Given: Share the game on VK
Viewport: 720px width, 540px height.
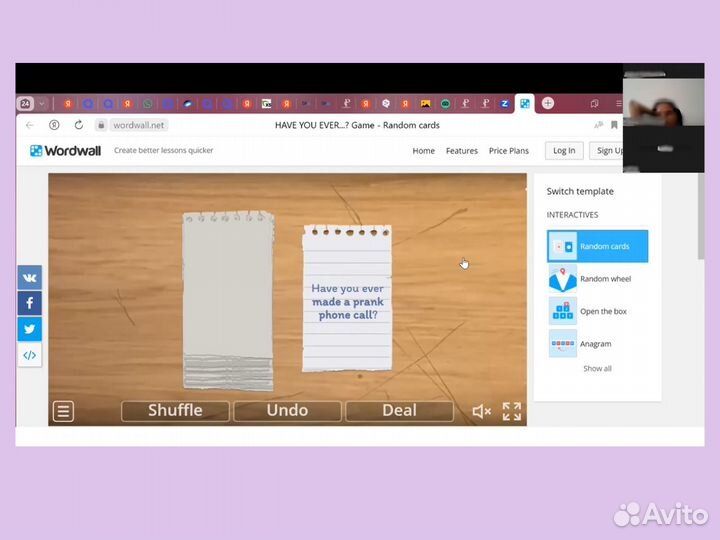Looking at the screenshot, I should click(x=29, y=278).
